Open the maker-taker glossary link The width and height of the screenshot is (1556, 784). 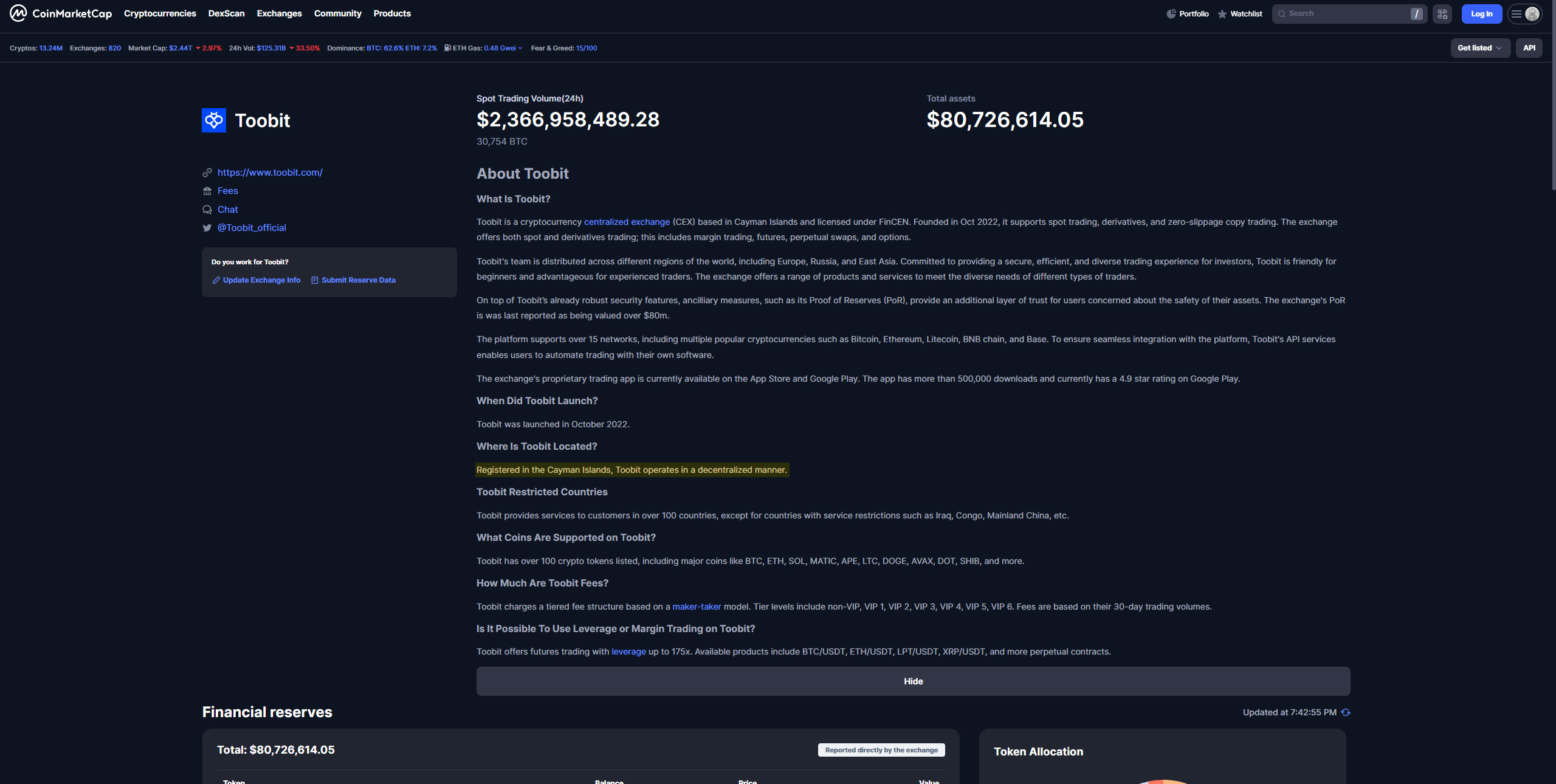pyautogui.click(x=697, y=607)
